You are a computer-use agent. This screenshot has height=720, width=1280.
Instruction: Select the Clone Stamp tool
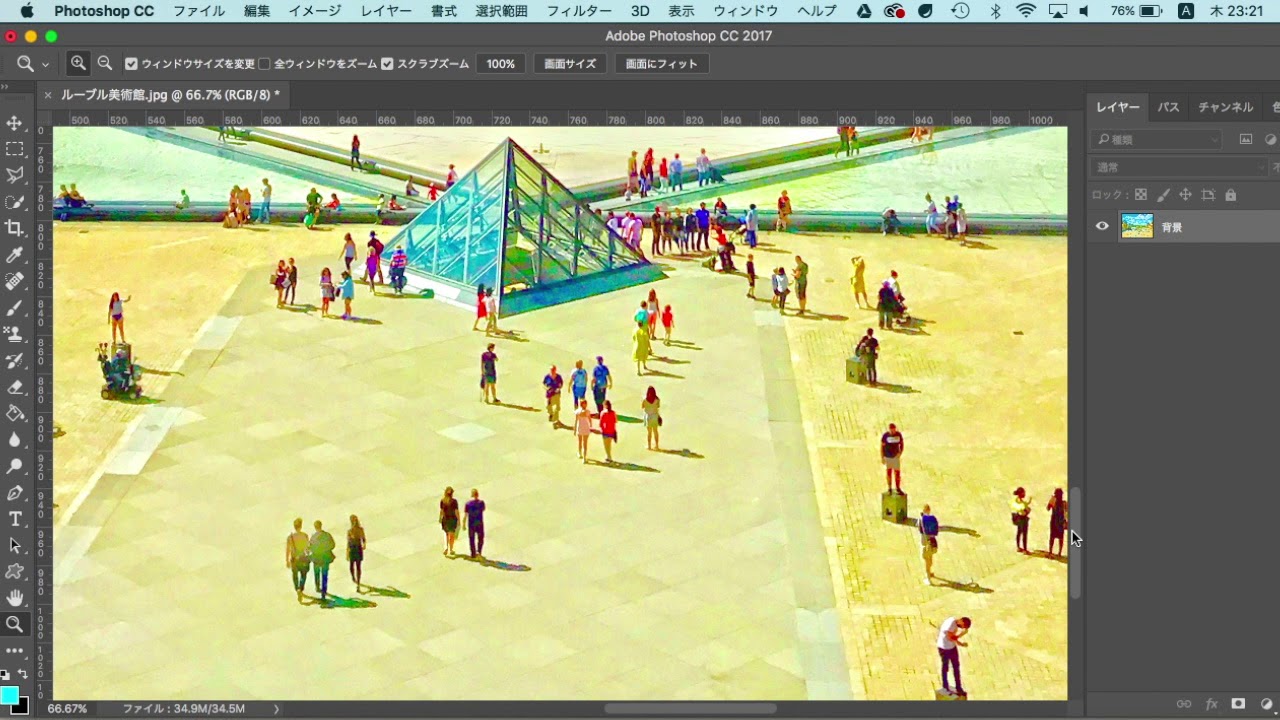pos(15,334)
